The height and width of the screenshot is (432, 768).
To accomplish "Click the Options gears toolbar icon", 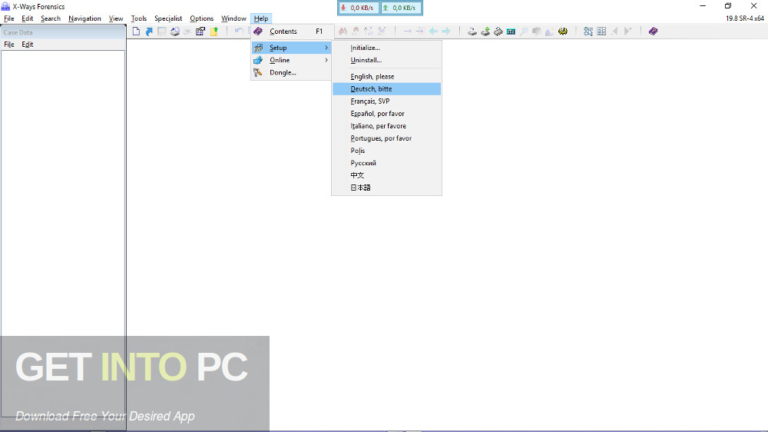I will point(588,31).
